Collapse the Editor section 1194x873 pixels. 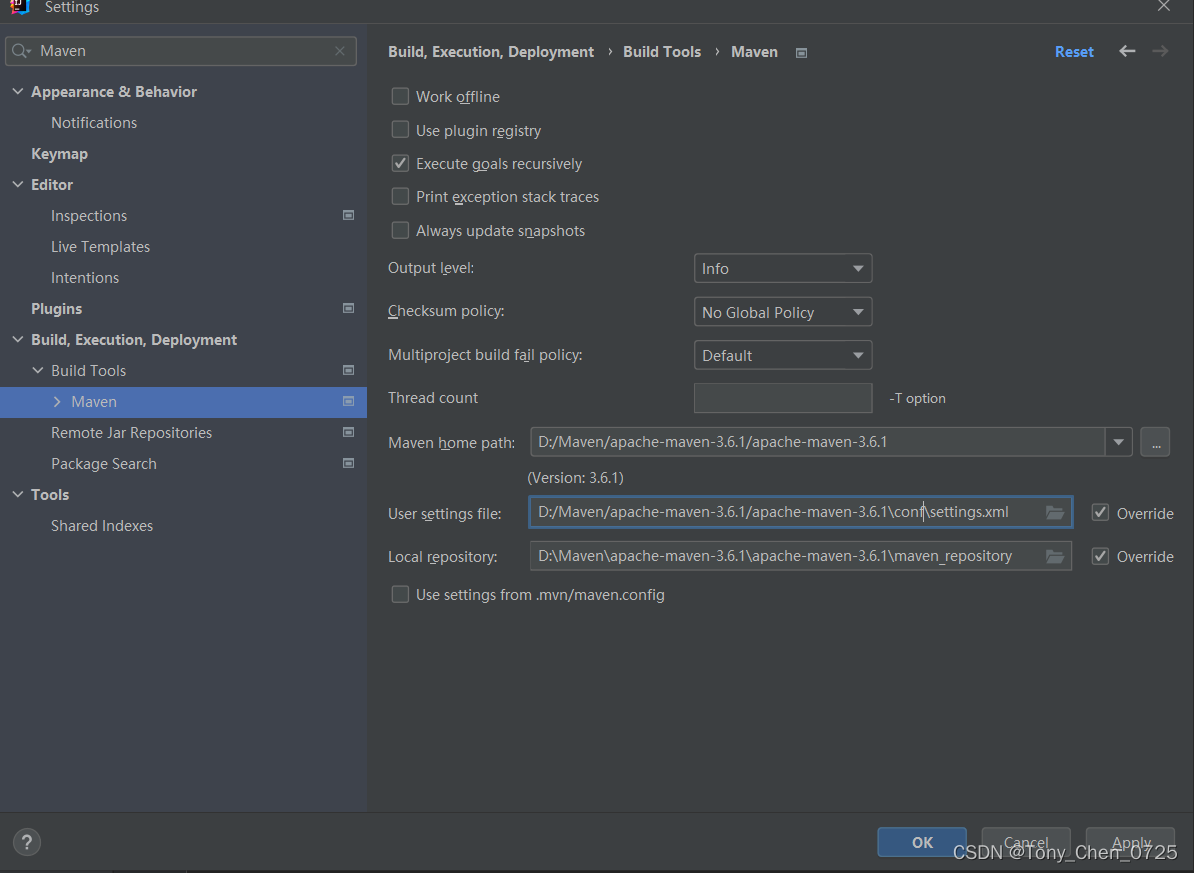18,184
